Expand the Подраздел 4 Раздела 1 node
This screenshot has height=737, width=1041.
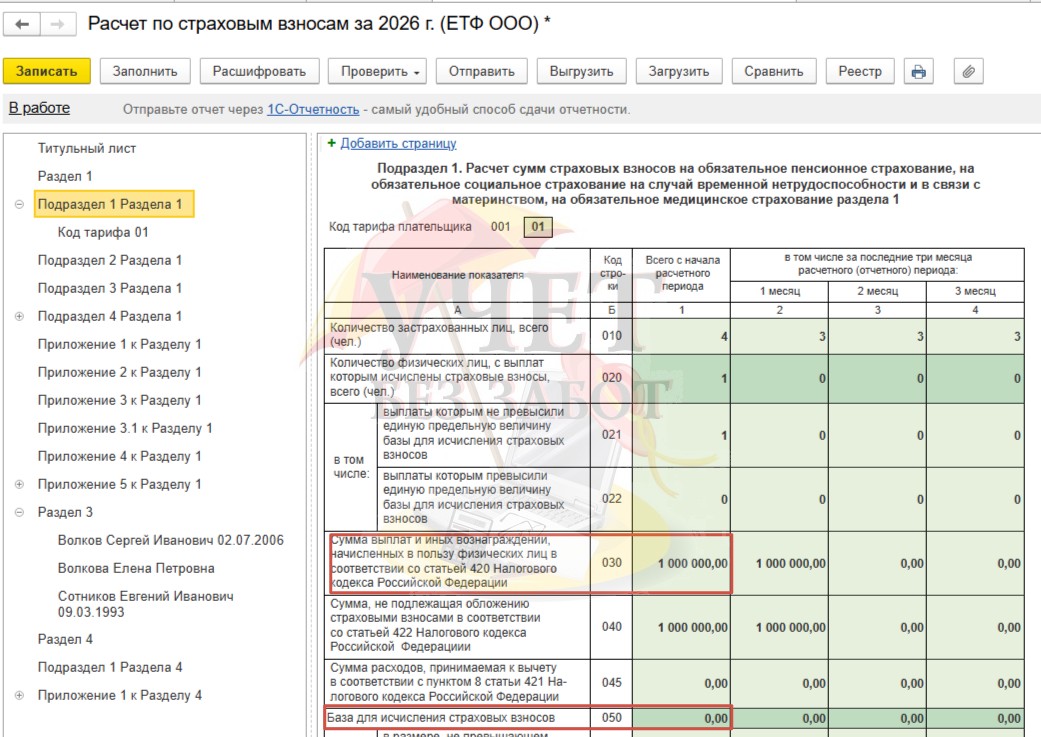tap(19, 317)
